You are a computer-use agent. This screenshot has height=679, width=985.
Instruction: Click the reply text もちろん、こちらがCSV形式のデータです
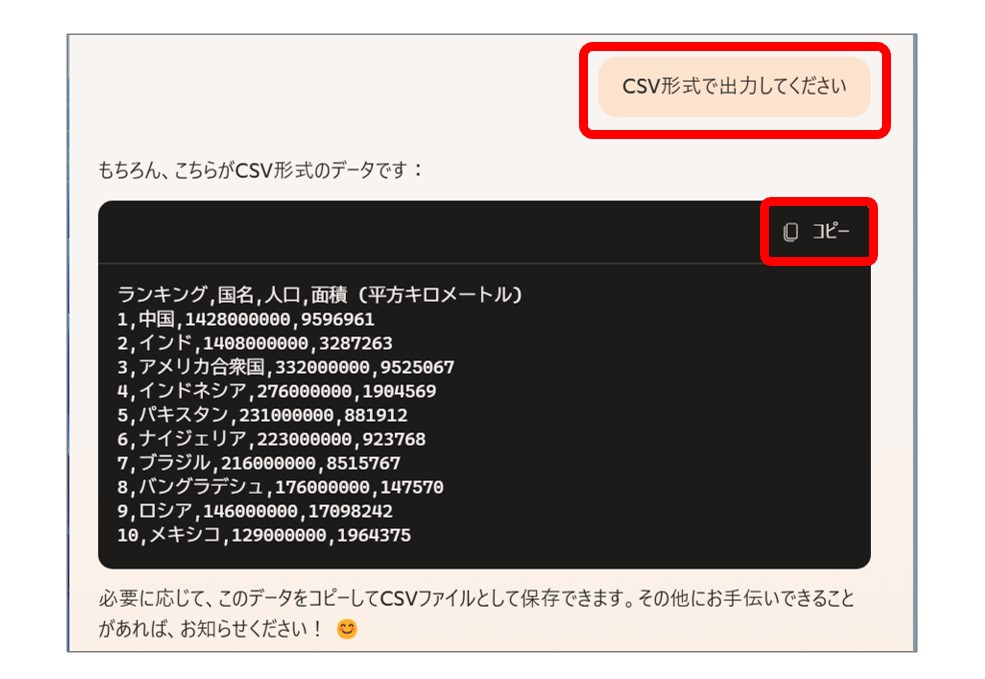[261, 170]
